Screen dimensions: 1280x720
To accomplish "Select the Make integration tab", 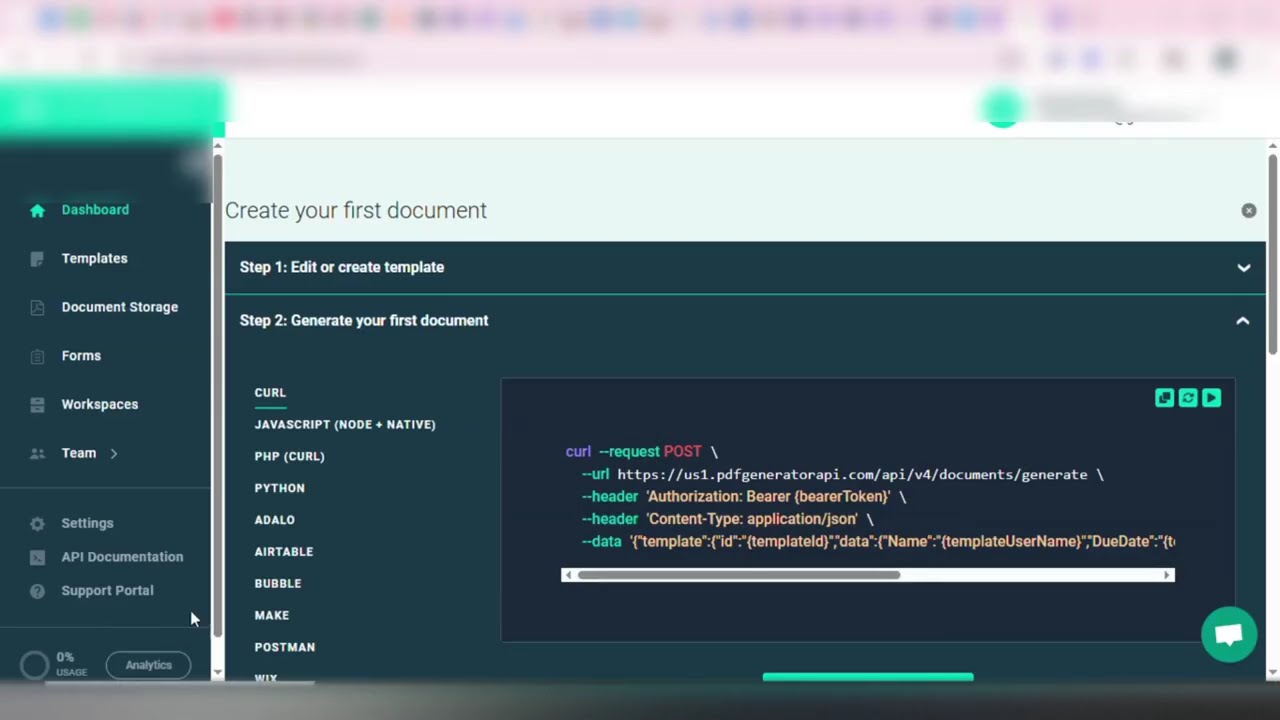I will point(271,616).
